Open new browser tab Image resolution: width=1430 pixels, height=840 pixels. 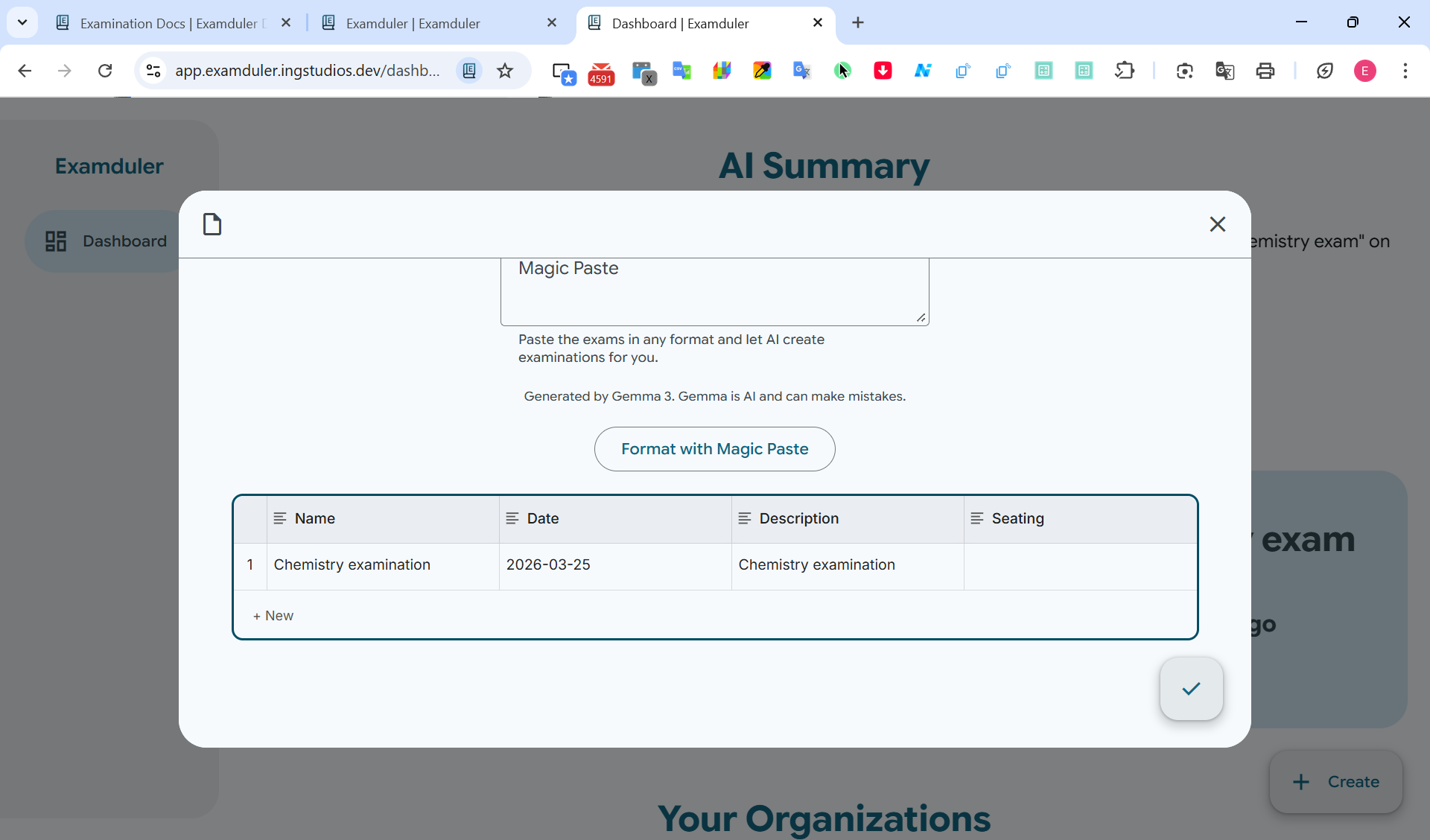858,23
